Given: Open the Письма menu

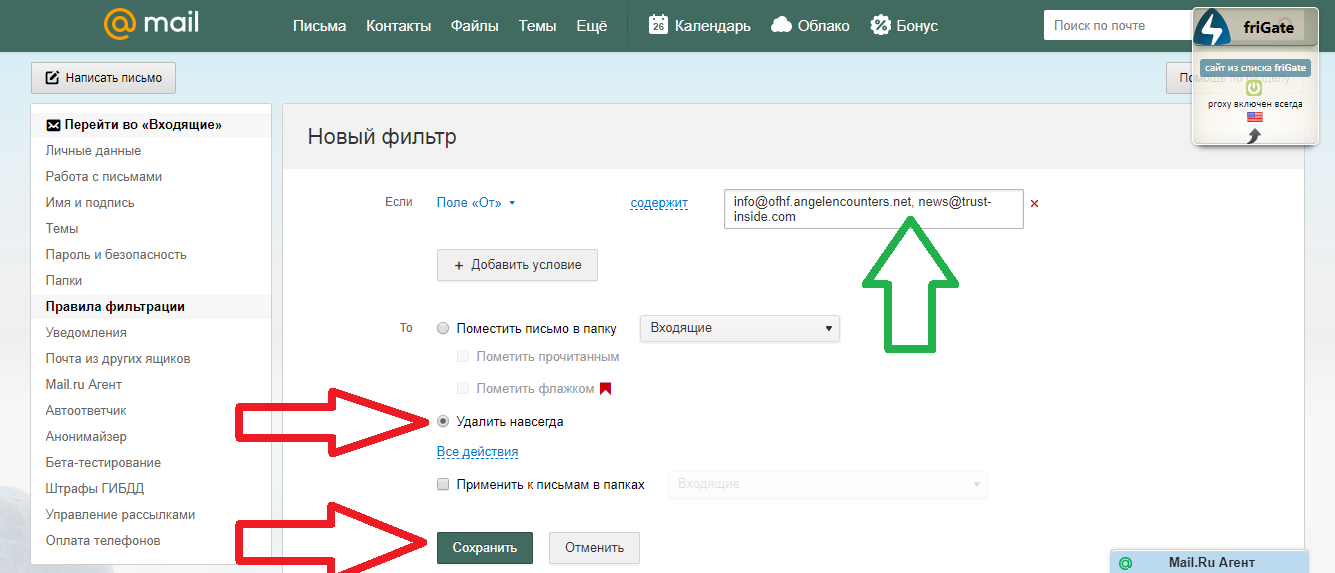Looking at the screenshot, I should (319, 26).
